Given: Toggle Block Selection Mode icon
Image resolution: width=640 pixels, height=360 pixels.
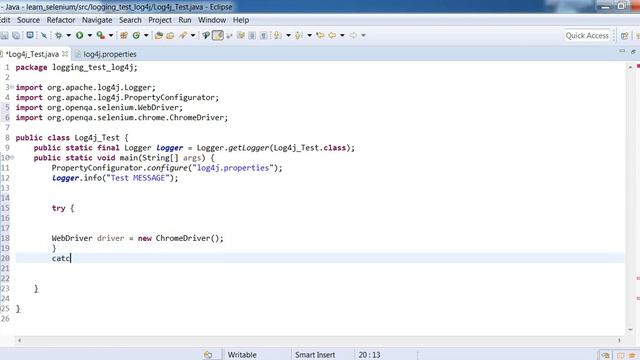Looking at the screenshot, I should tap(252, 36).
